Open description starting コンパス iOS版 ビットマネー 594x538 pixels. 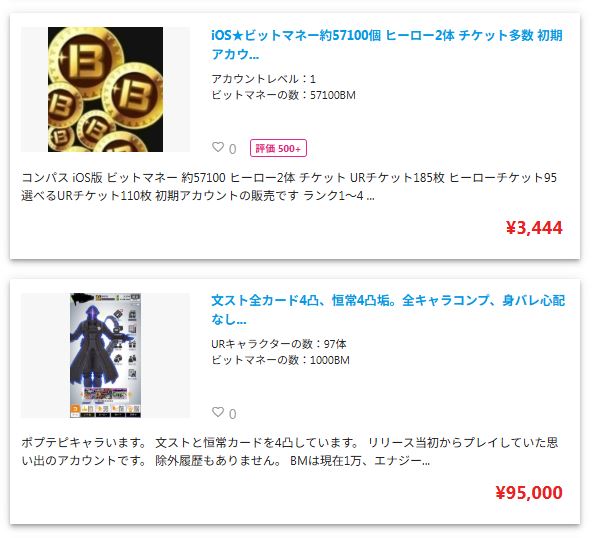coord(289,186)
